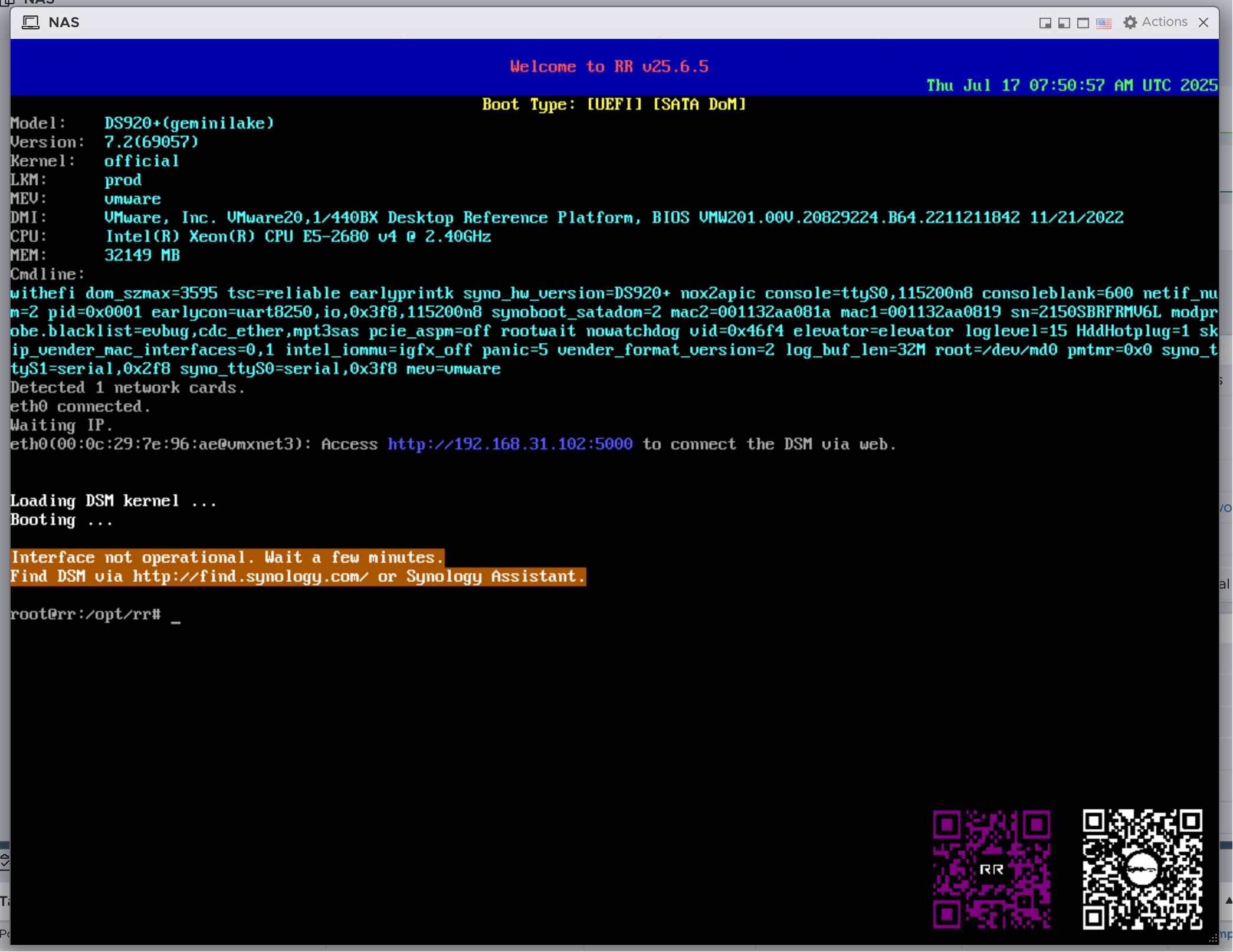Click the full-window console size icon

tap(1083, 23)
